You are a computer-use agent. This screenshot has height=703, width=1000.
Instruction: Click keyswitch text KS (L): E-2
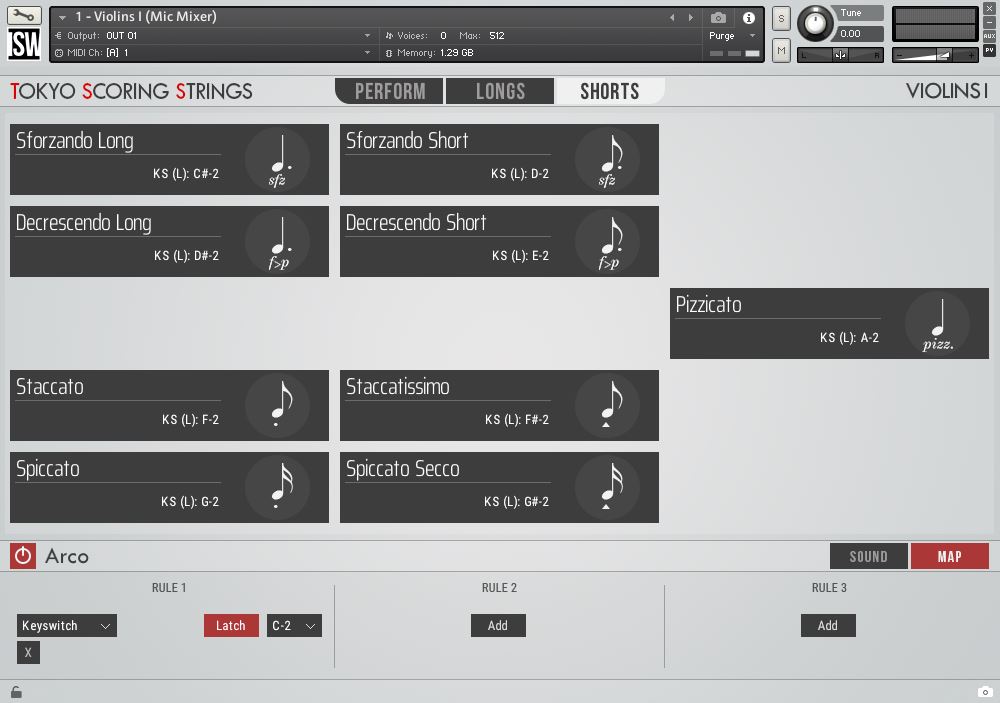[520, 256]
